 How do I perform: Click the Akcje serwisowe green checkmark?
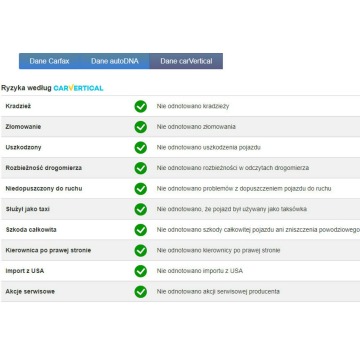pyautogui.click(x=141, y=292)
